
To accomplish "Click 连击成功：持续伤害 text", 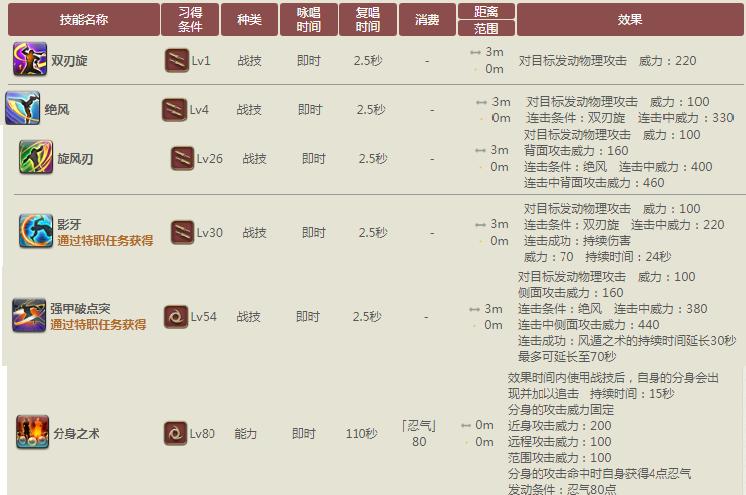I will 577,241.
